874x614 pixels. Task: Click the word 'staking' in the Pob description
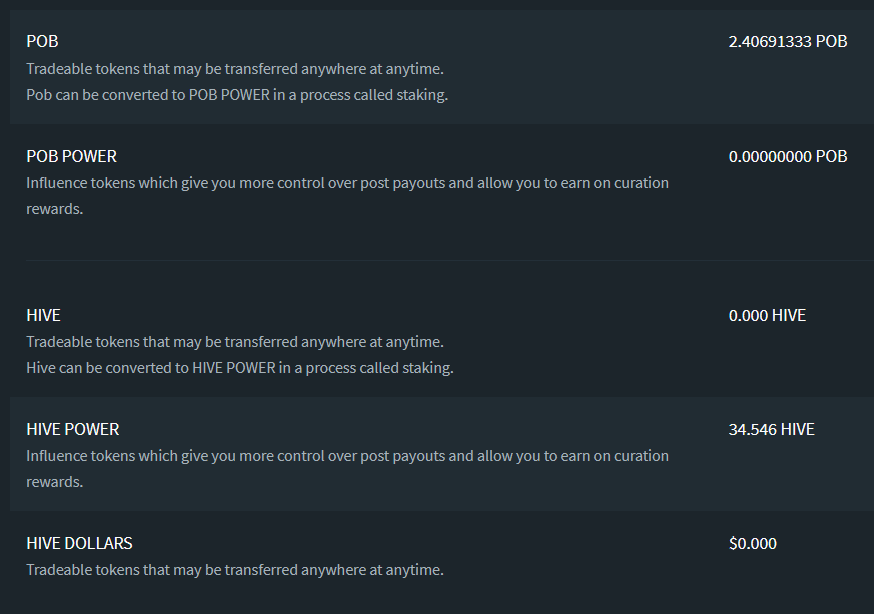[421, 95]
